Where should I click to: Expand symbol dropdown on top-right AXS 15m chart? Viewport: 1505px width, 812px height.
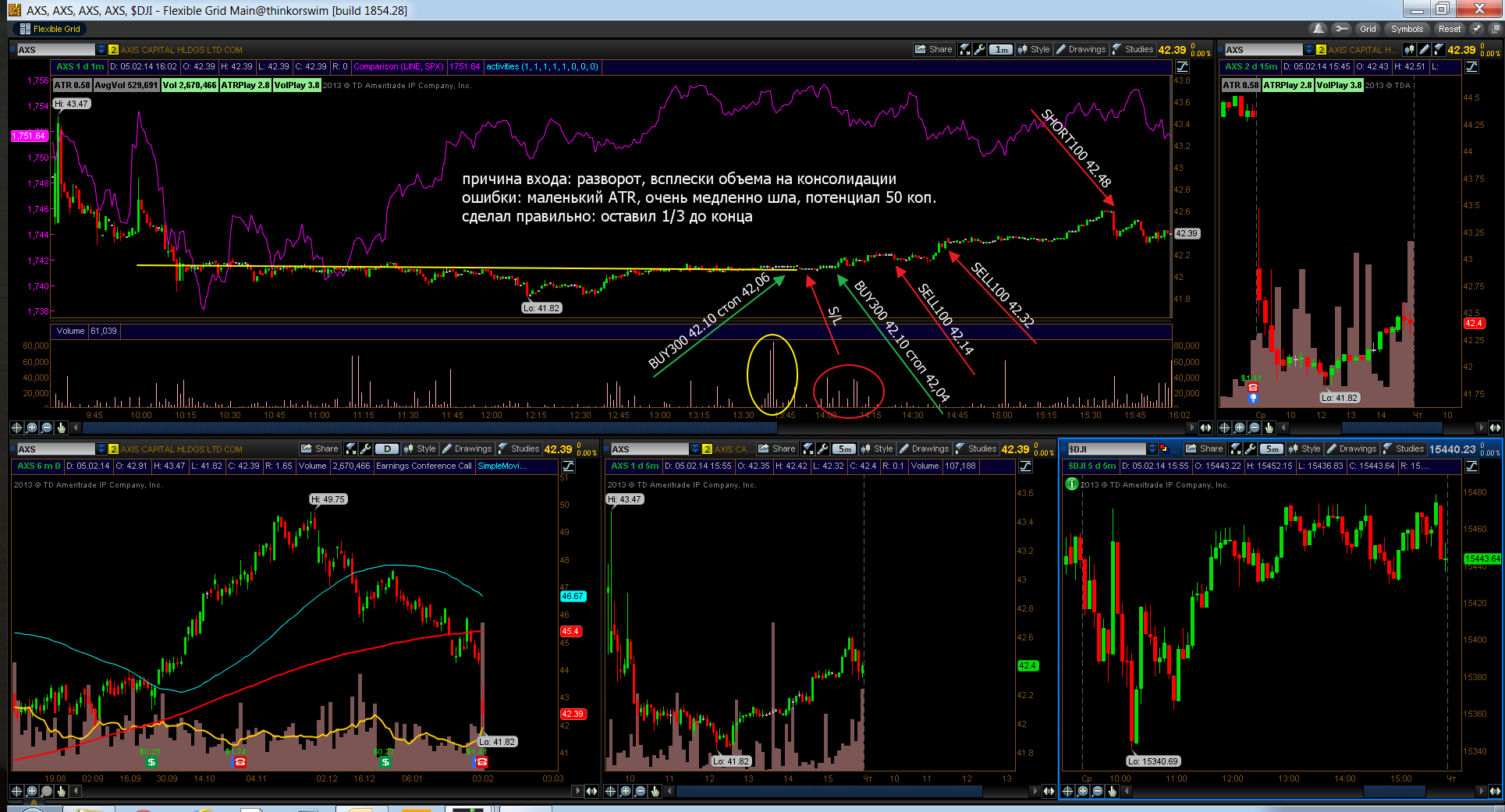coord(1309,49)
